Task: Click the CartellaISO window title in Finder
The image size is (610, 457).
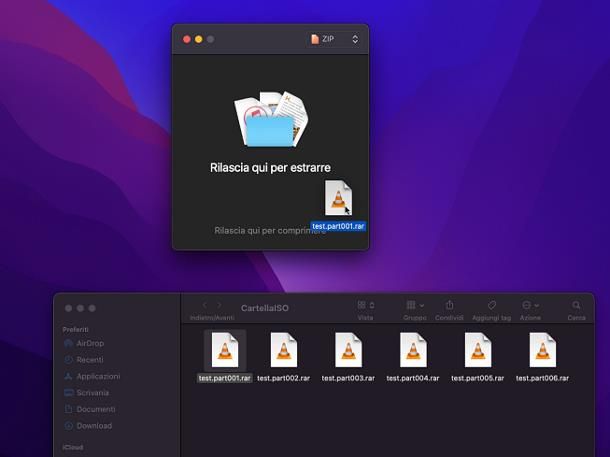Action: 265,308
